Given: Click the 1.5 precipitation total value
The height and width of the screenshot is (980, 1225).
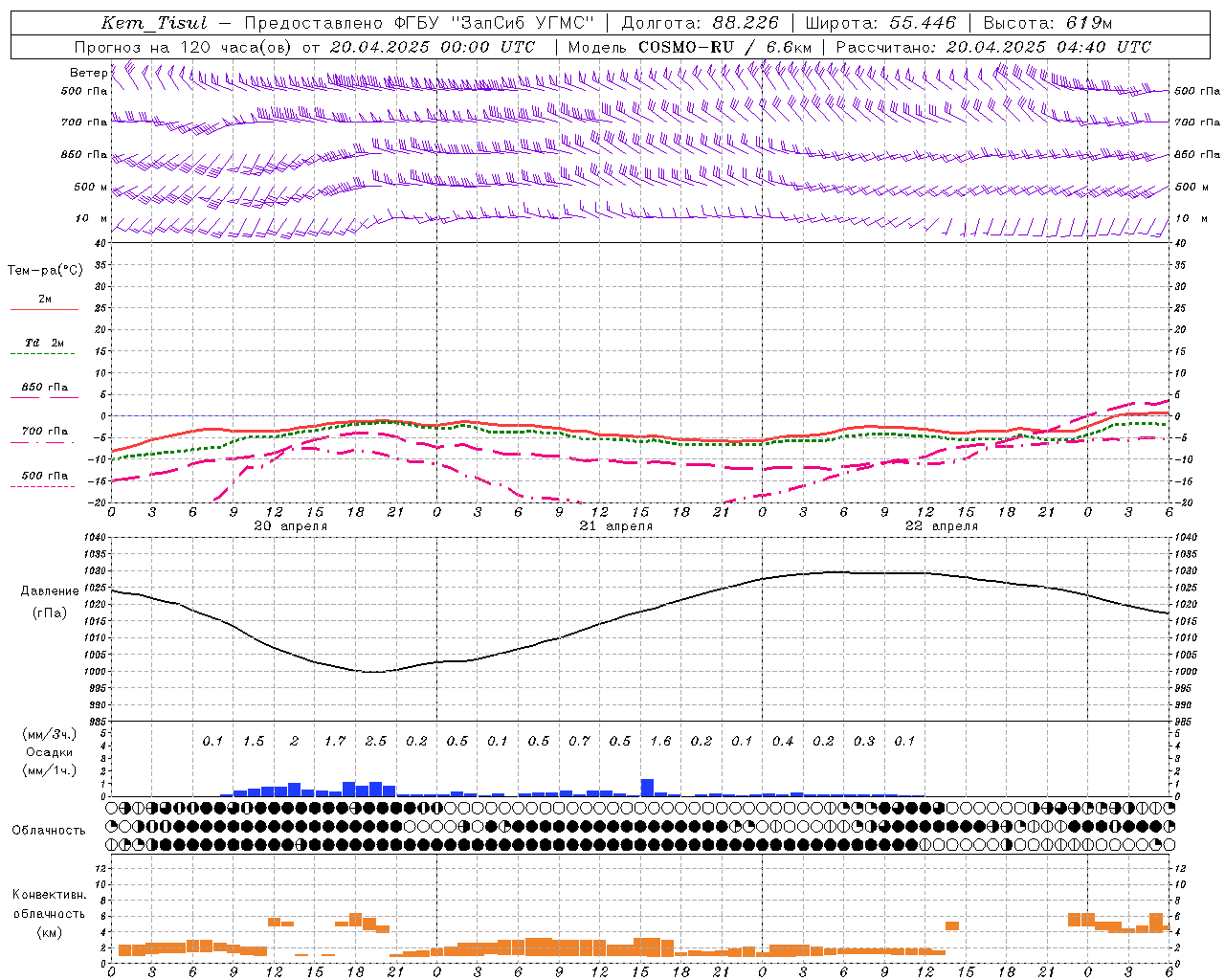Looking at the screenshot, I should [254, 741].
